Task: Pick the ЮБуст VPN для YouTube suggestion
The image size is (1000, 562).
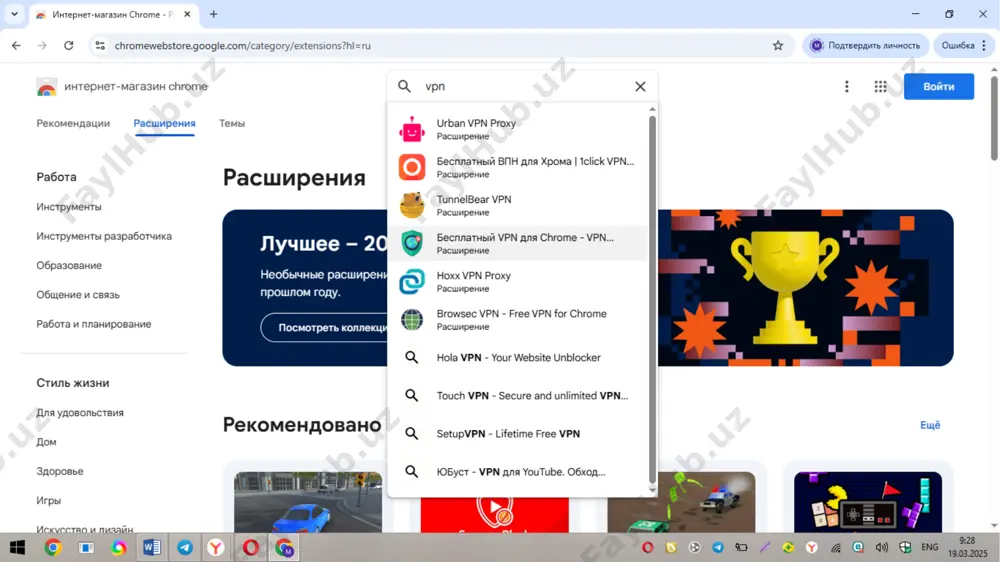Action: 518,472
